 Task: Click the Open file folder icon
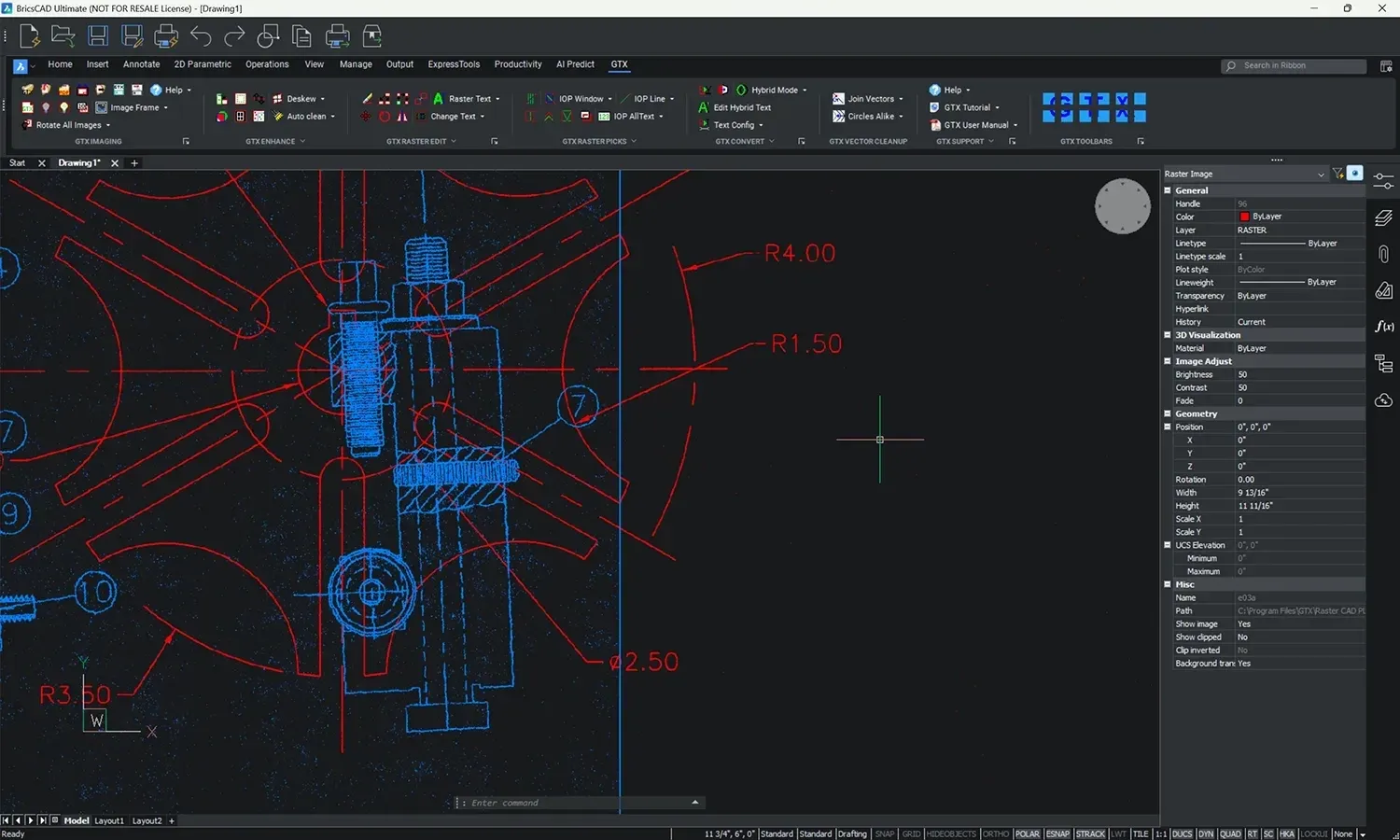[x=63, y=36]
